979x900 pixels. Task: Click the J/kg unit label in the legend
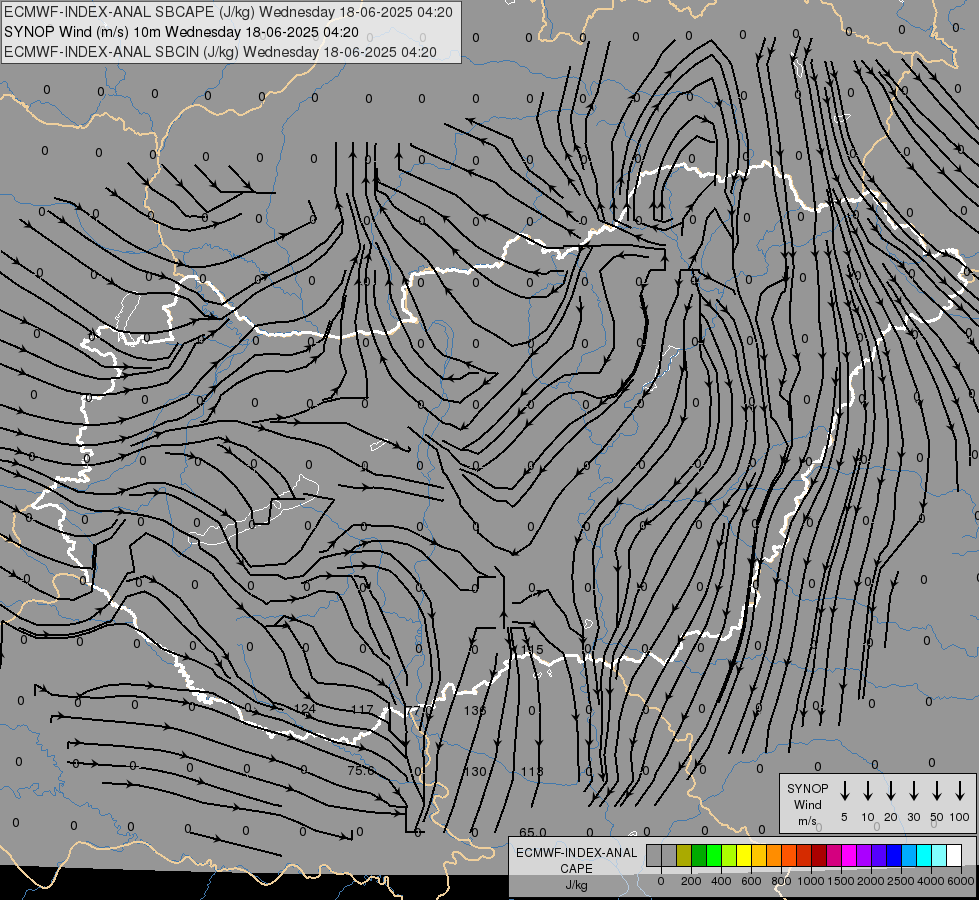click(x=576, y=885)
